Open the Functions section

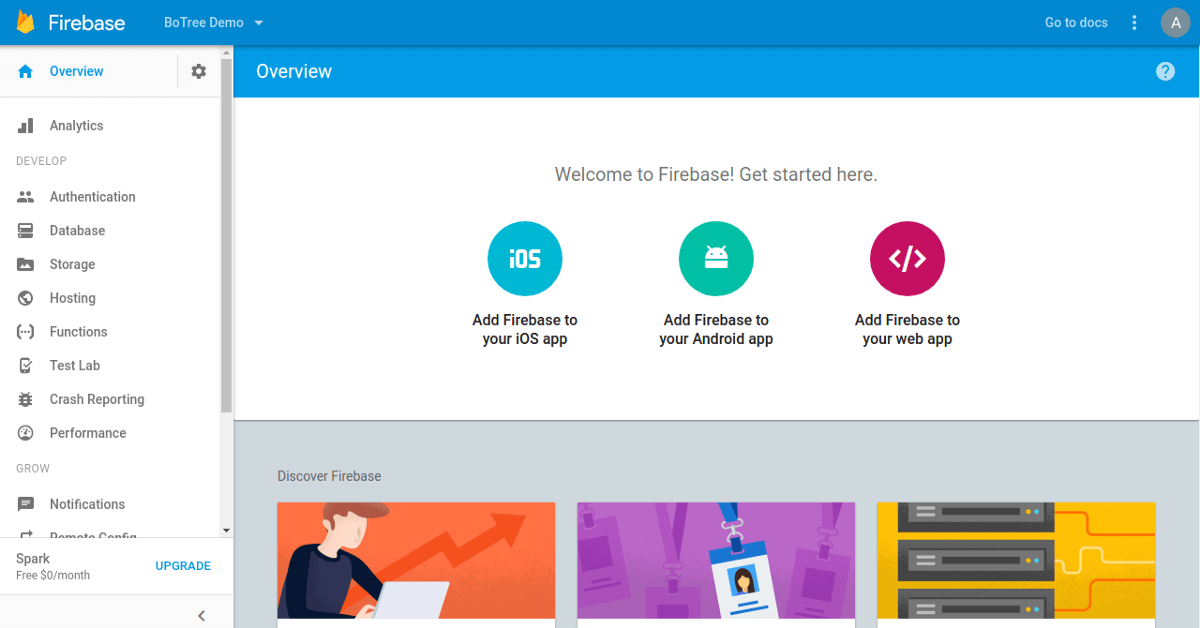[78, 332]
